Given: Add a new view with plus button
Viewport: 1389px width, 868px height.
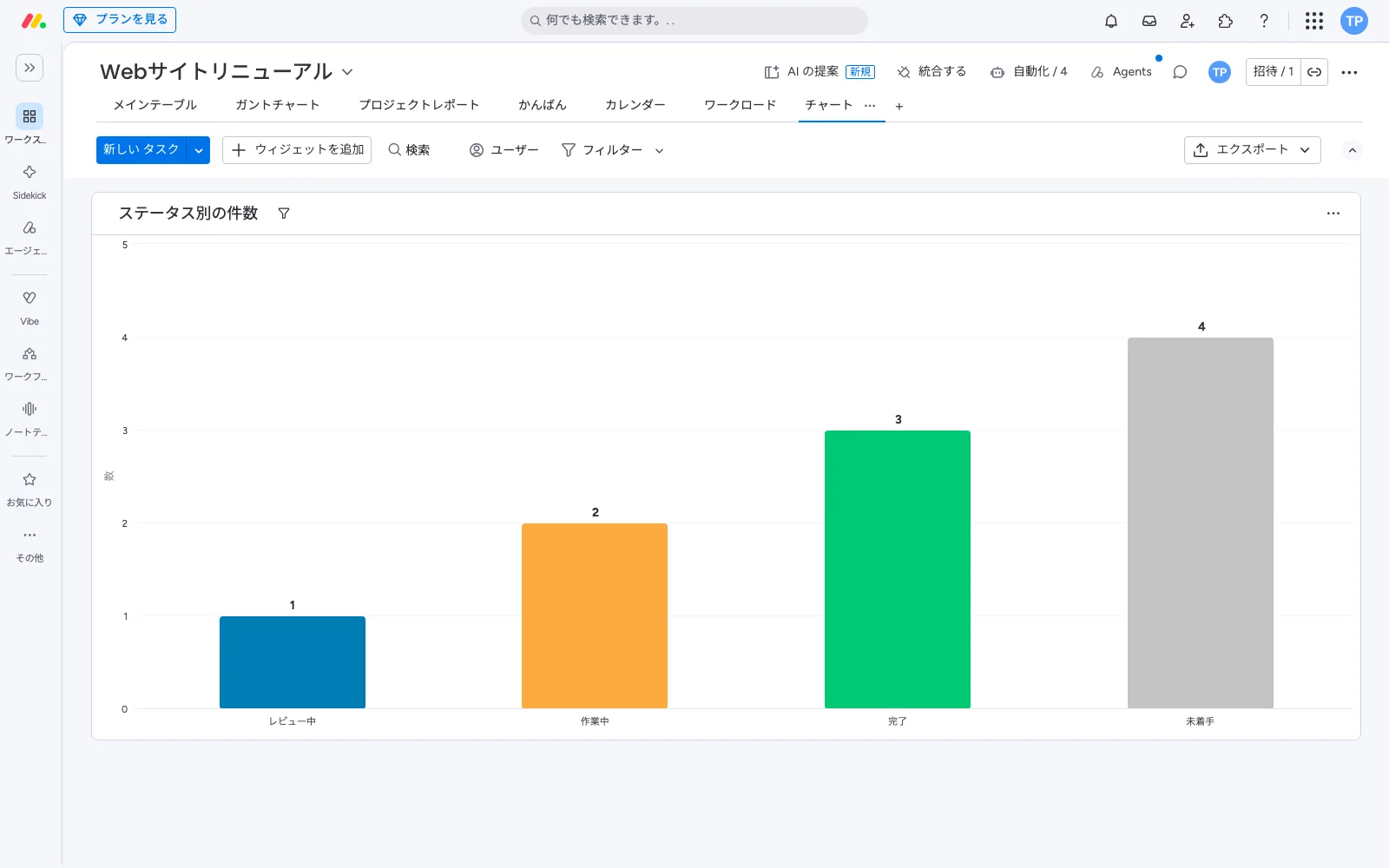Looking at the screenshot, I should pyautogui.click(x=899, y=106).
